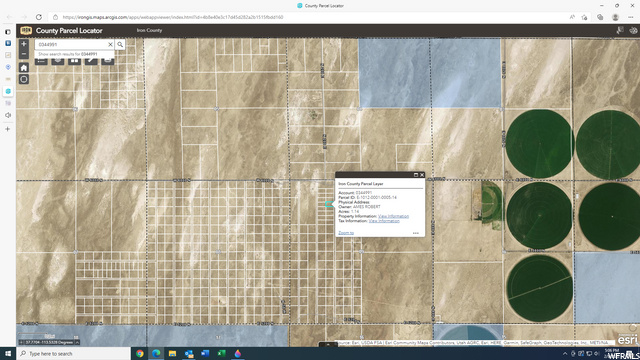The image size is (640, 360).
Task: Zoom out with the map minus button
Action: 24,54
